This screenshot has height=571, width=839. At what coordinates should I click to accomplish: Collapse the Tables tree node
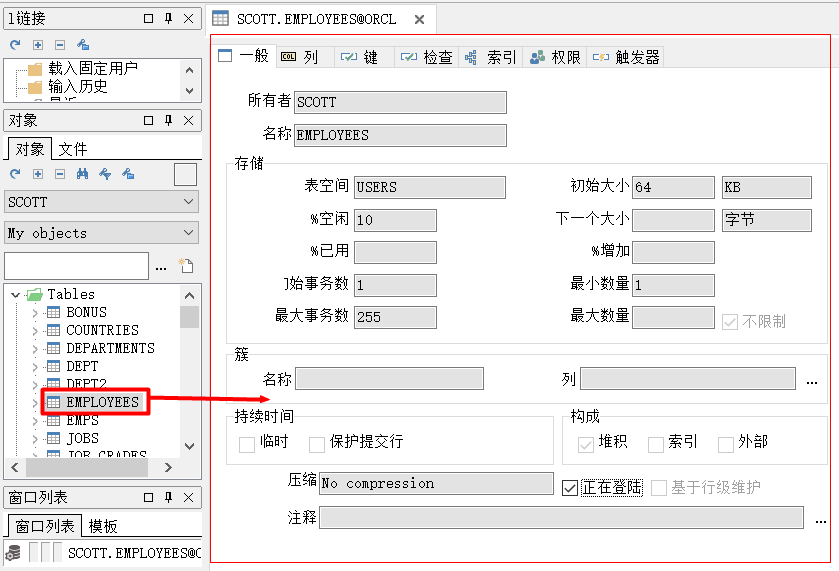click(16, 295)
